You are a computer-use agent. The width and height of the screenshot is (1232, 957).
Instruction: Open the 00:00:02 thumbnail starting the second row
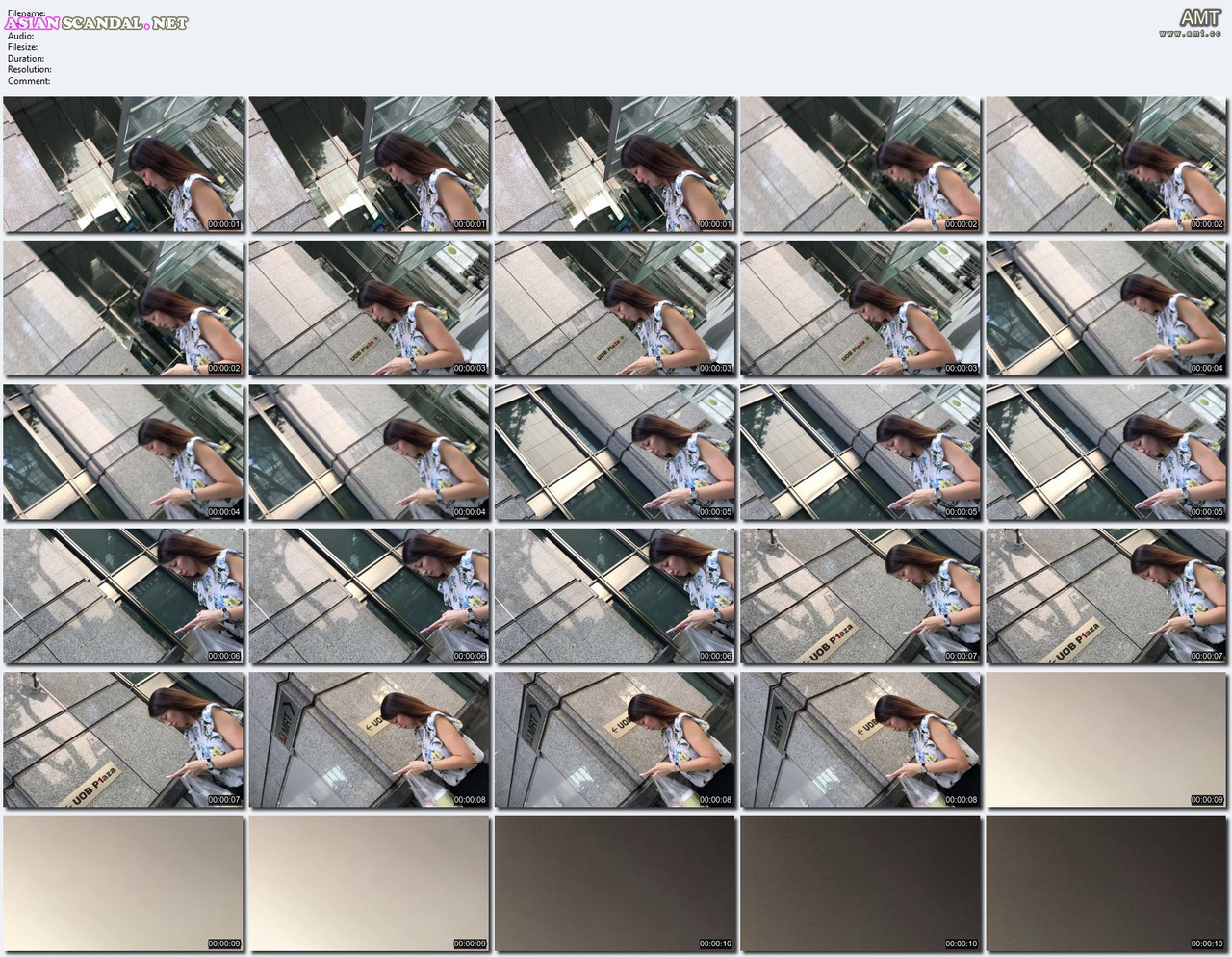click(123, 308)
